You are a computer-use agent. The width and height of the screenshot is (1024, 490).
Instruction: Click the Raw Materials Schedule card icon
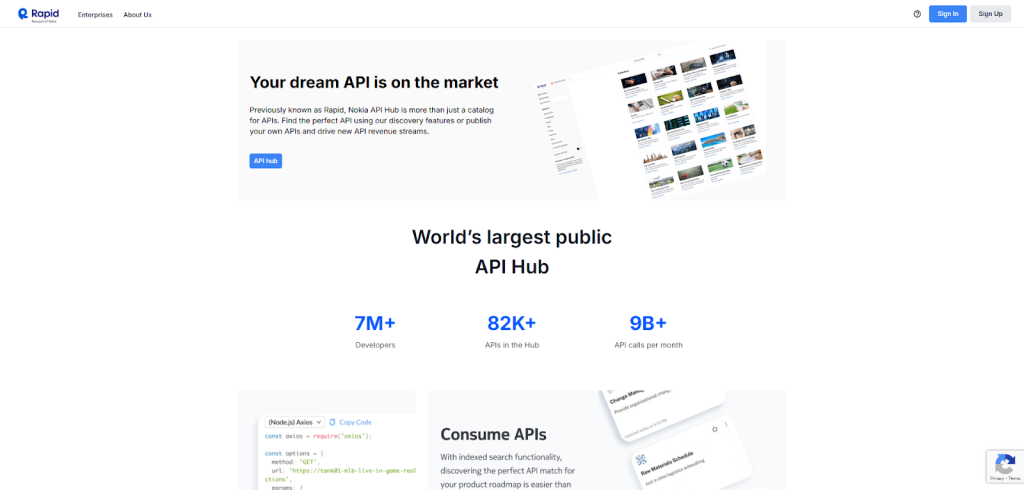pos(641,461)
